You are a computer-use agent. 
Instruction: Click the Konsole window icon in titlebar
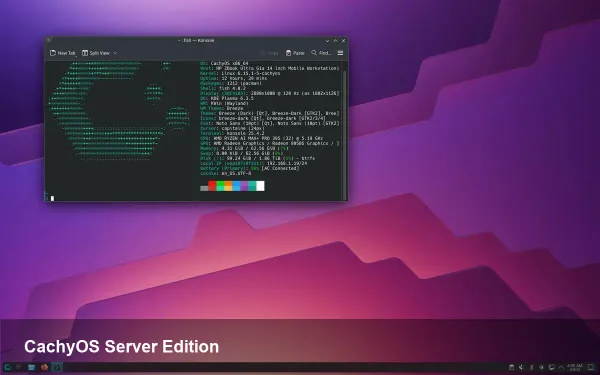tap(49, 40)
